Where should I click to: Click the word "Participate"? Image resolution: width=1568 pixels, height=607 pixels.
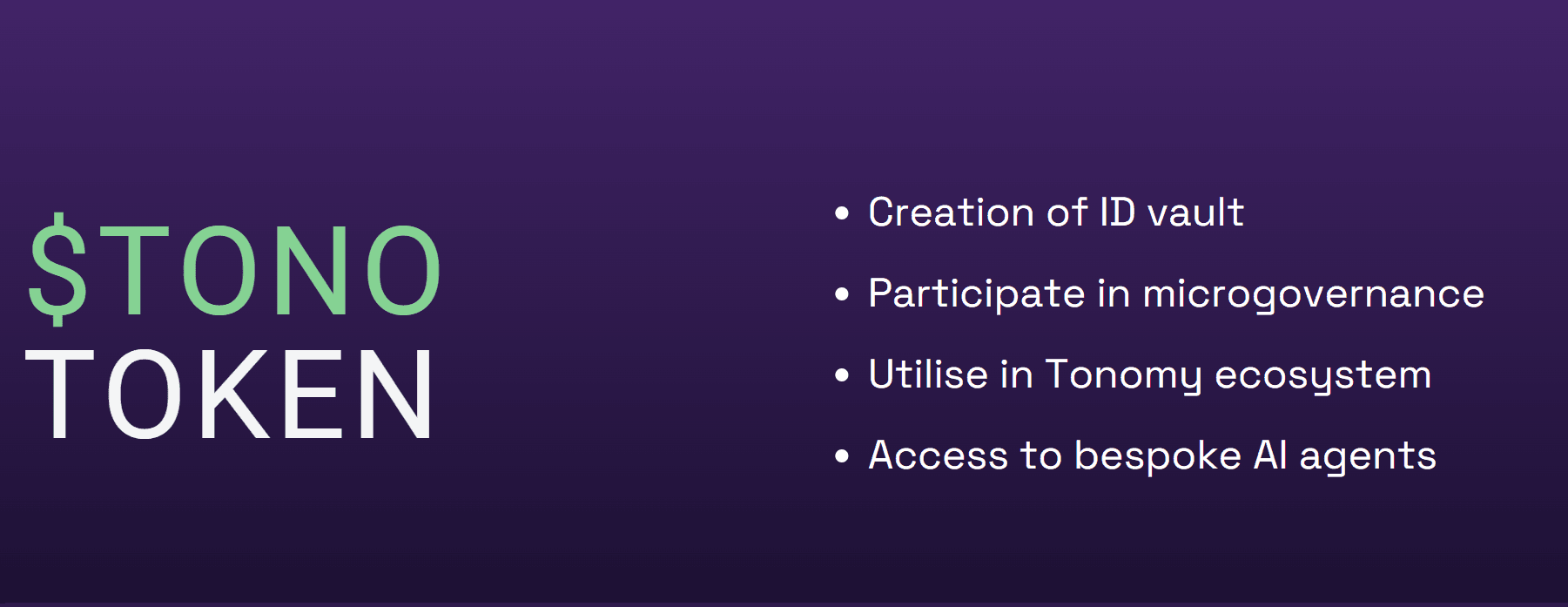click(x=976, y=294)
